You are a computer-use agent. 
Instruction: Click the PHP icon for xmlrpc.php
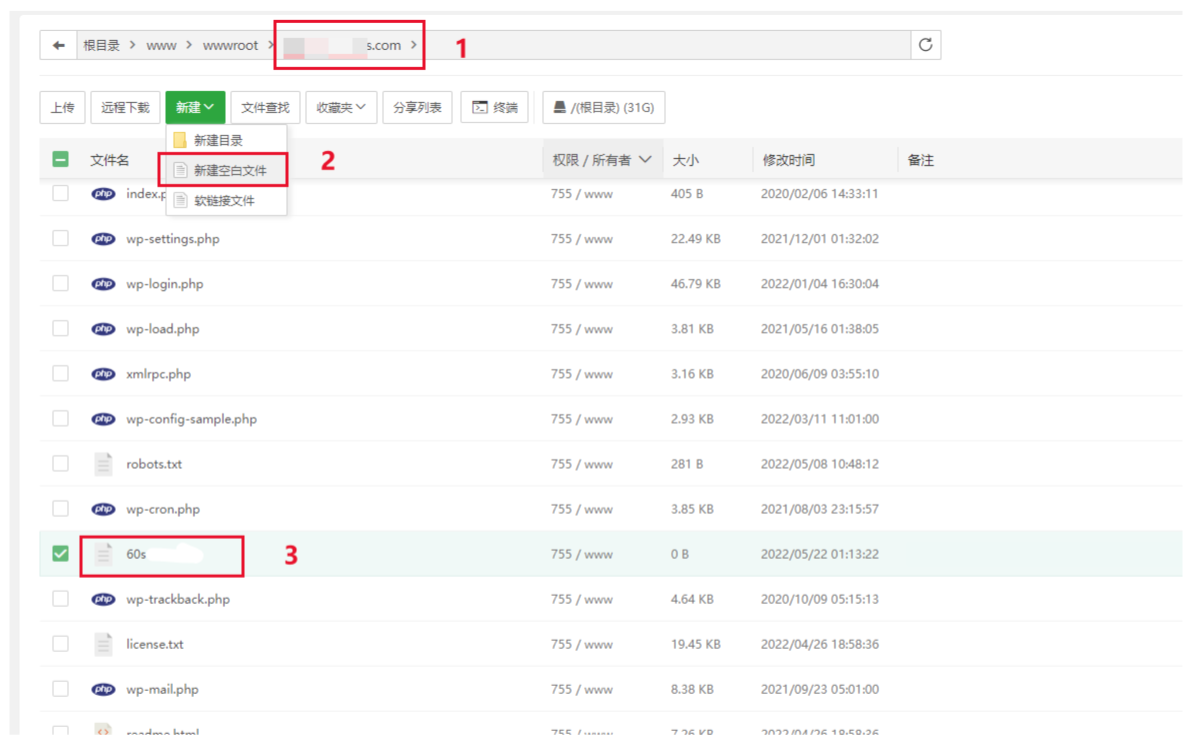coord(103,374)
